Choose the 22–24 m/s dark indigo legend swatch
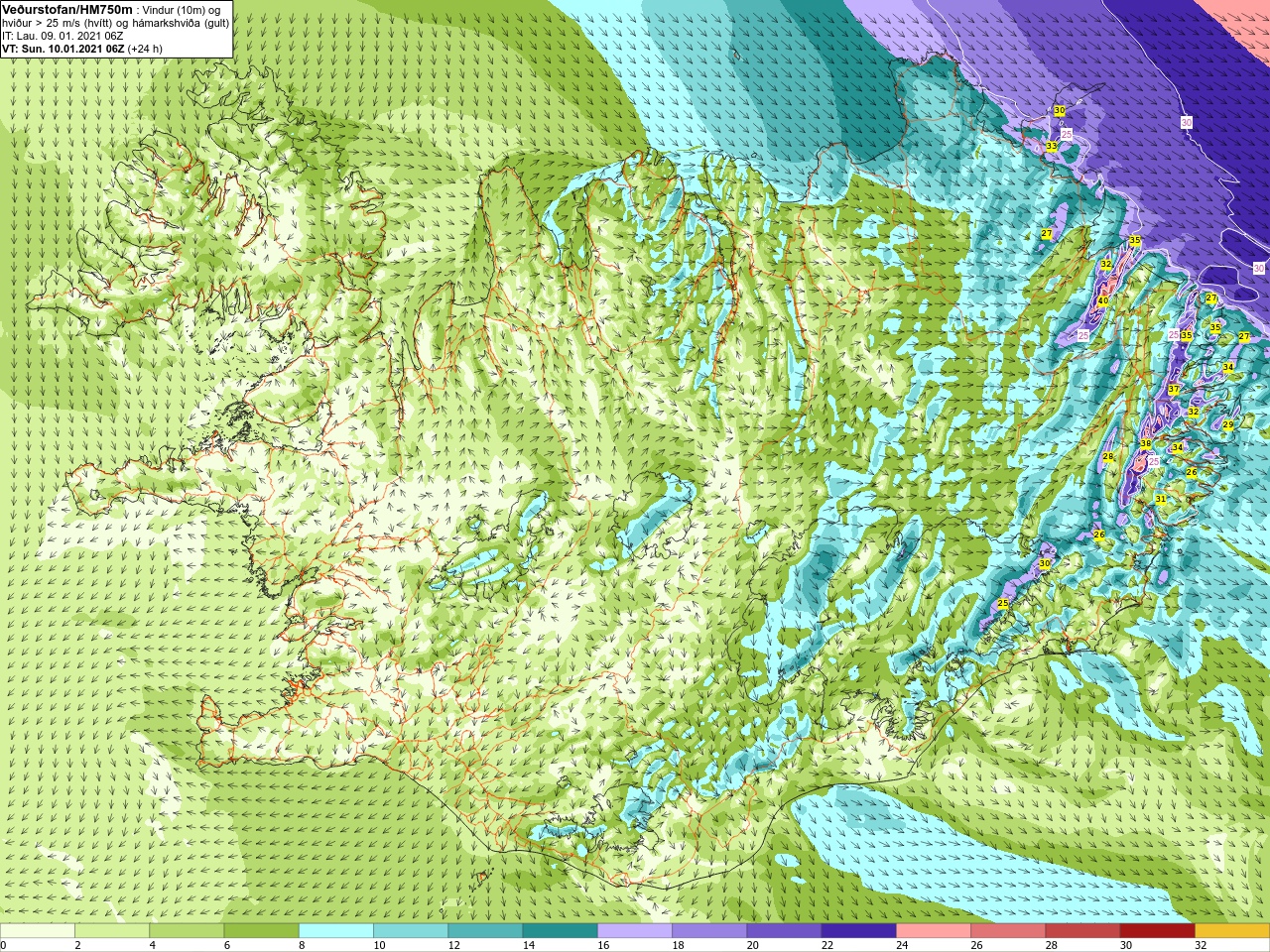 point(858,931)
